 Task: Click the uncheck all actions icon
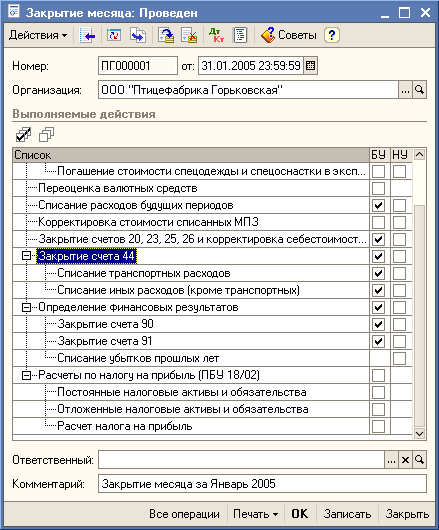(x=46, y=135)
